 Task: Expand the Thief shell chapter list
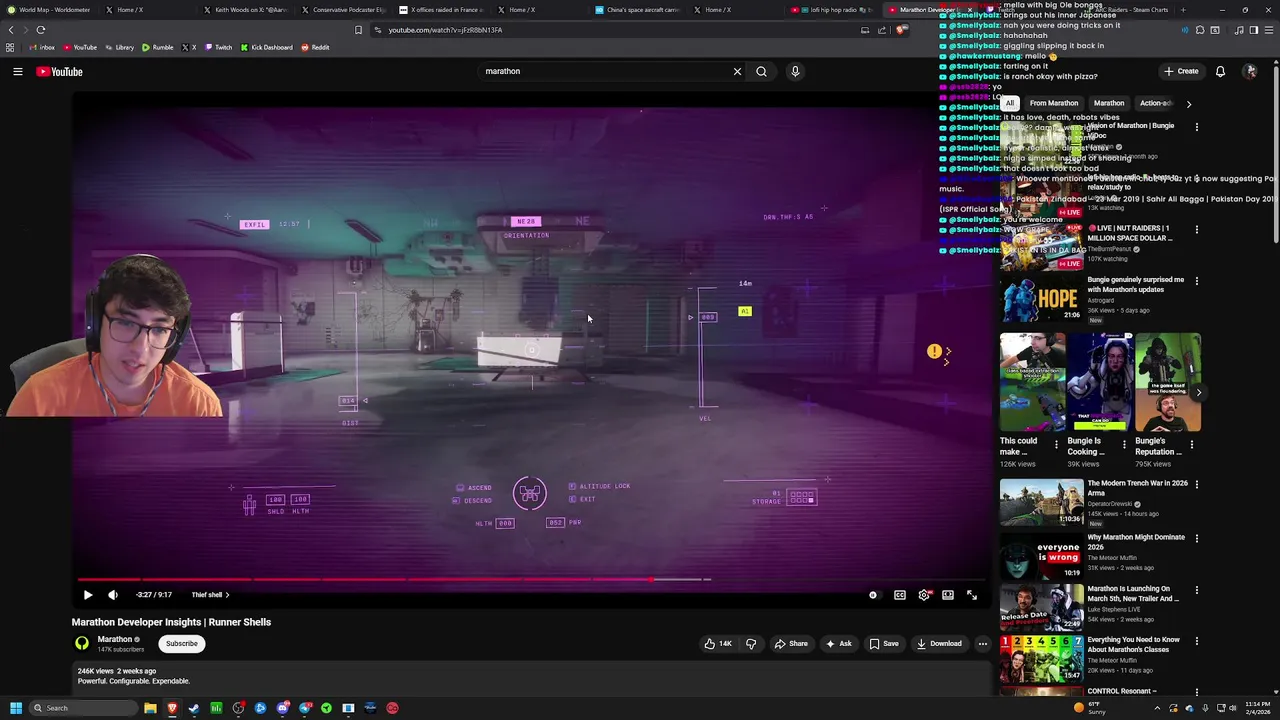(x=210, y=595)
